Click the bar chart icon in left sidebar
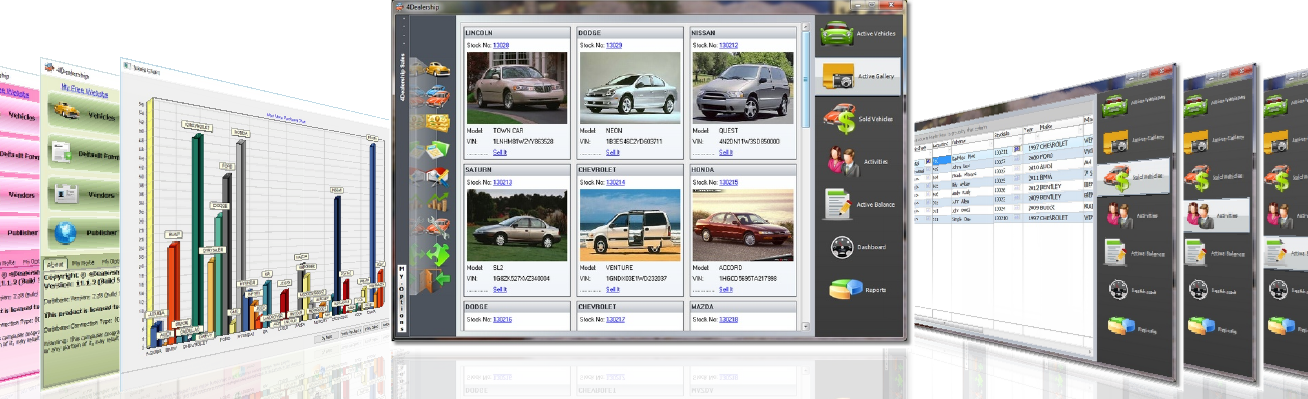The height and width of the screenshot is (399, 1308). click(x=437, y=203)
